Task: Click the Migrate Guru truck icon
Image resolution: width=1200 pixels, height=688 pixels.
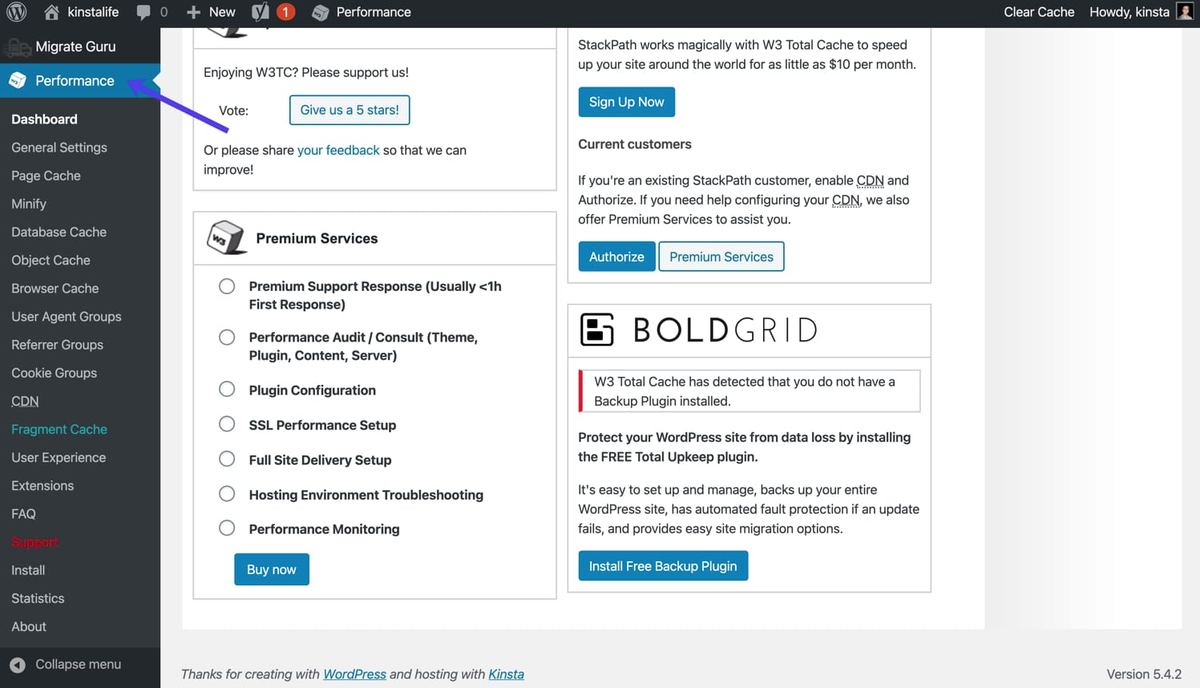Action: [17, 47]
